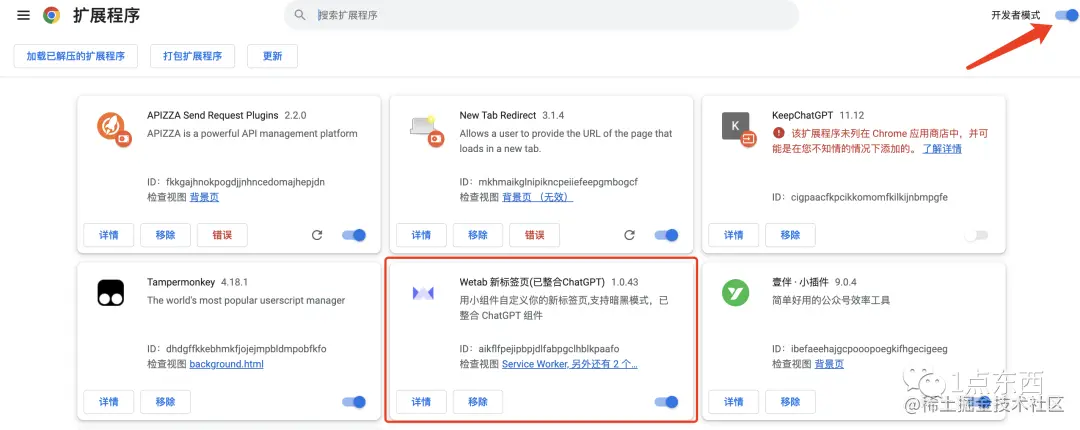
Task: Disable the Wetab extension toggle
Action: pos(667,402)
